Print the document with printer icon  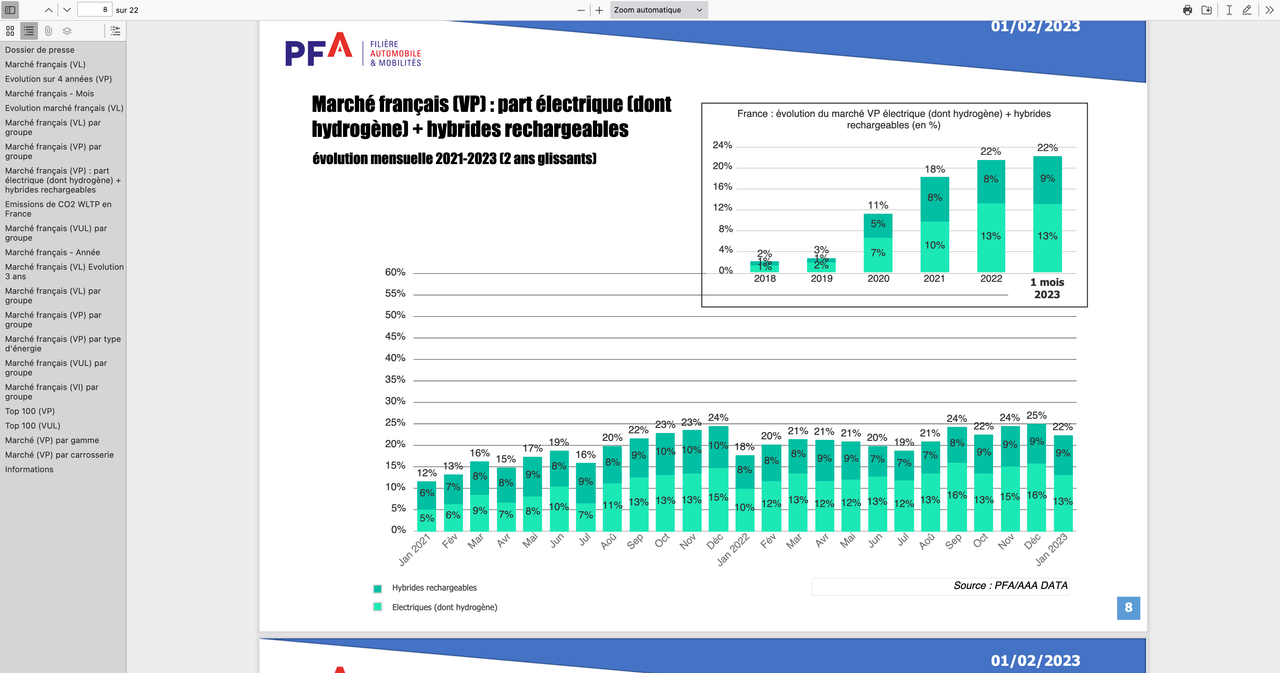(1187, 9)
